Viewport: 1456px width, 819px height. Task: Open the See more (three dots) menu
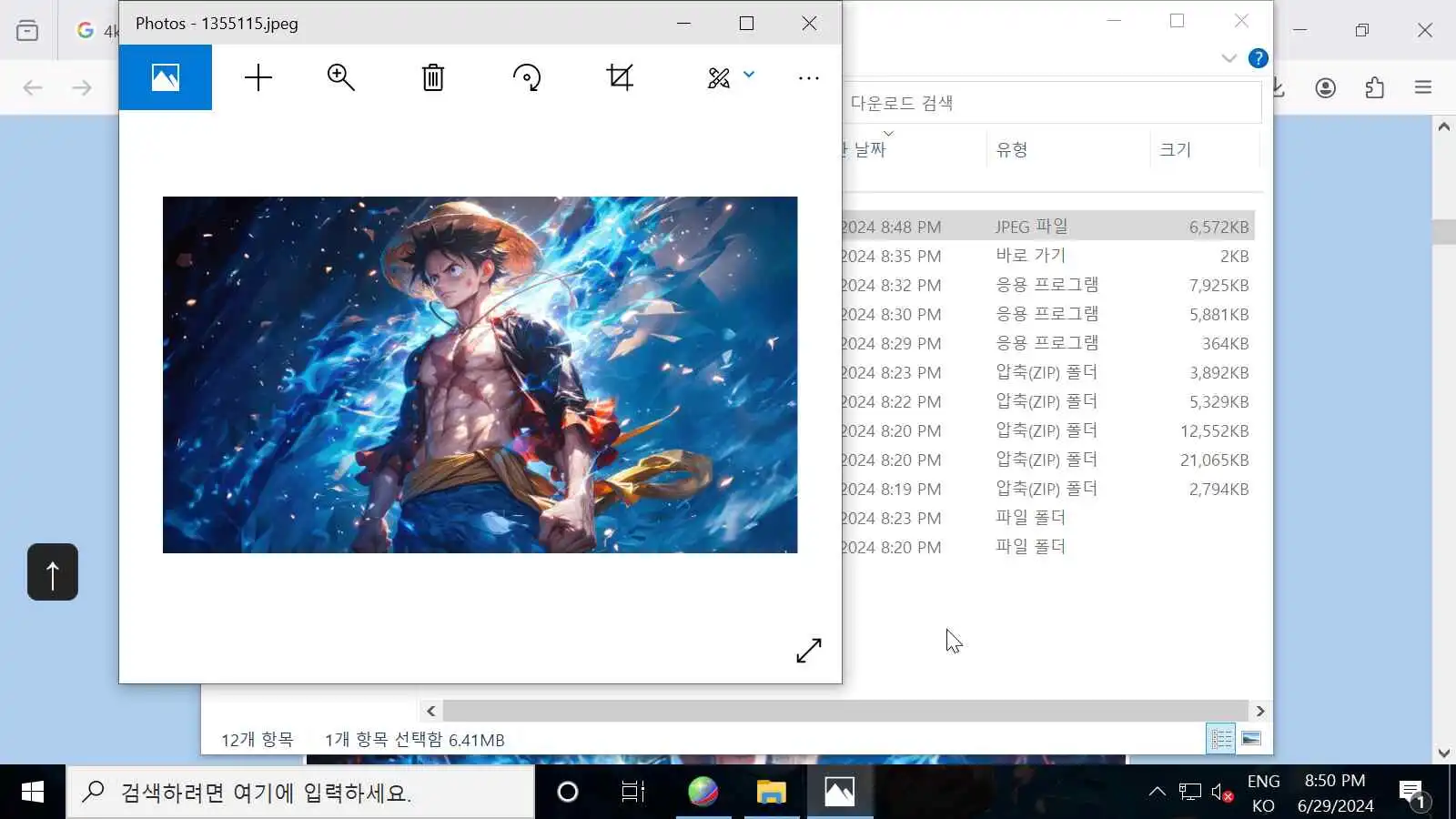click(x=809, y=78)
